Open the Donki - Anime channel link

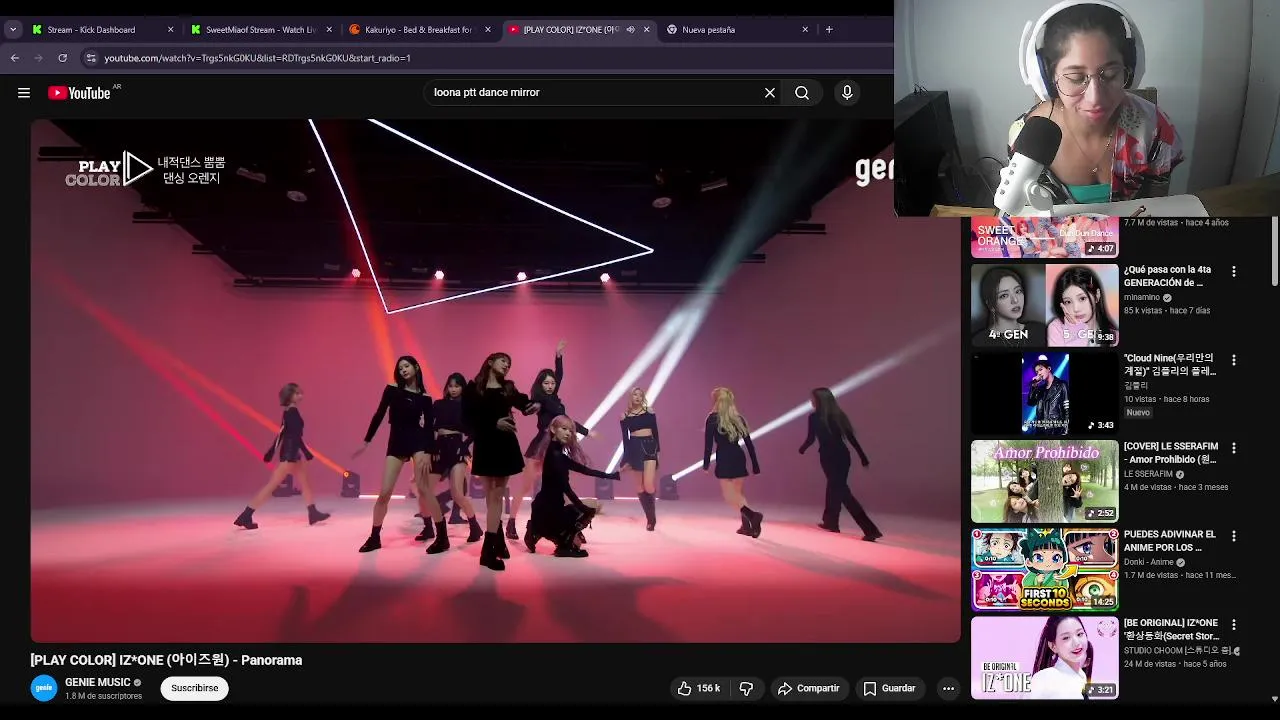(x=1149, y=562)
